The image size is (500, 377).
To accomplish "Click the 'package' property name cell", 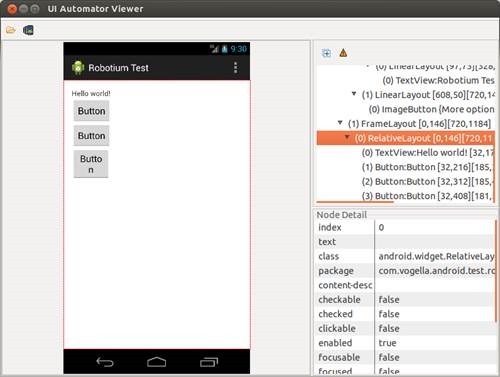I will (344, 271).
